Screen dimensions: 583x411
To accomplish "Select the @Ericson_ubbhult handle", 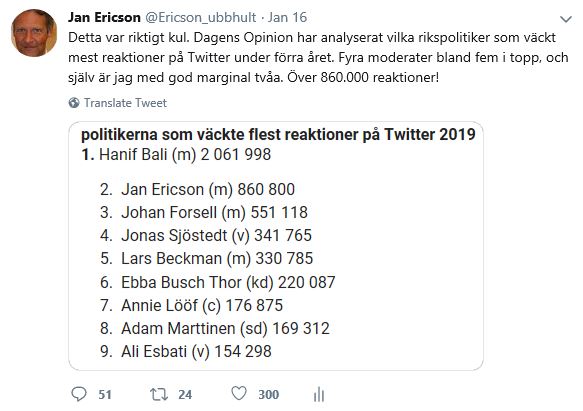I will coord(200,17).
